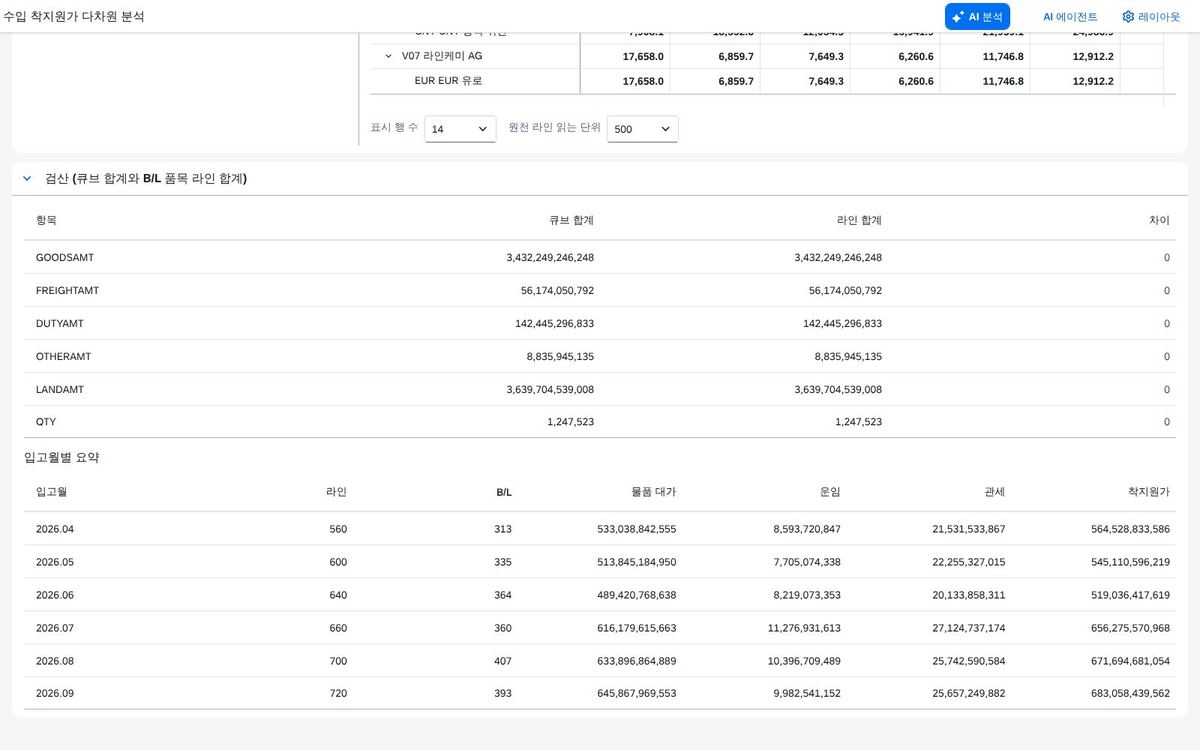Image resolution: width=1200 pixels, height=750 pixels.
Task: Select the LANDAMT row label
Action: point(60,389)
